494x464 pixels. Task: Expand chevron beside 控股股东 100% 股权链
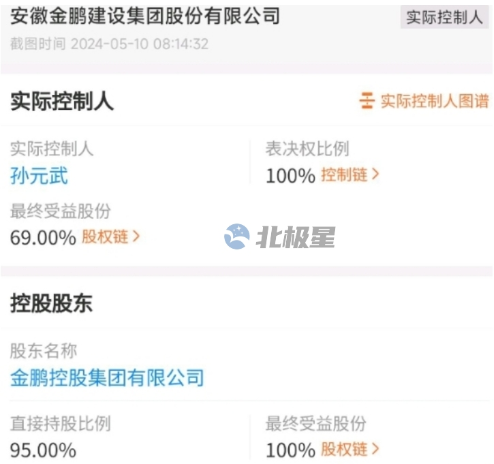pyautogui.click(x=375, y=449)
